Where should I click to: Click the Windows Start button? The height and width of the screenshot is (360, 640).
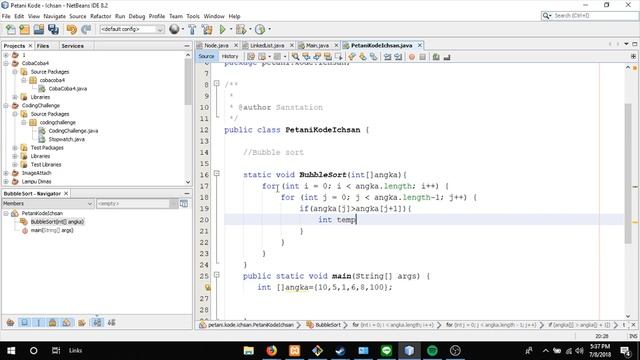(x=11, y=351)
